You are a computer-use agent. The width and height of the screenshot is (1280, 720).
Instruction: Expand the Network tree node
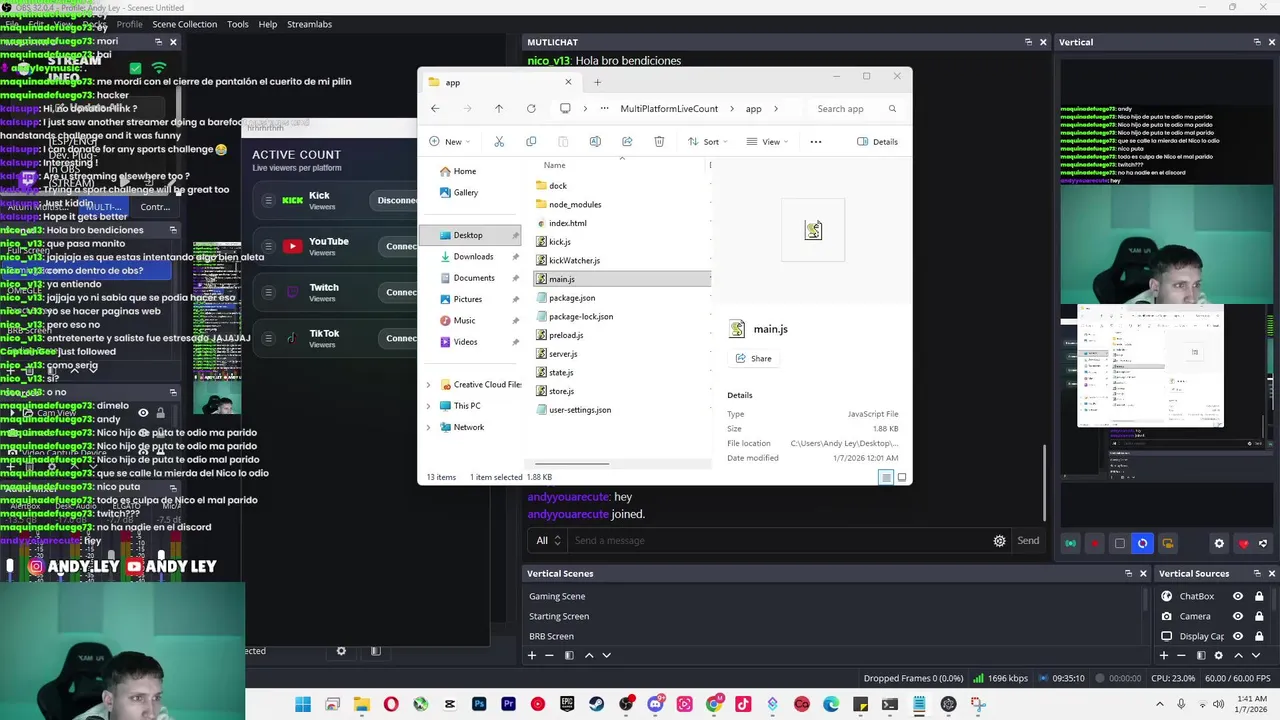(429, 427)
